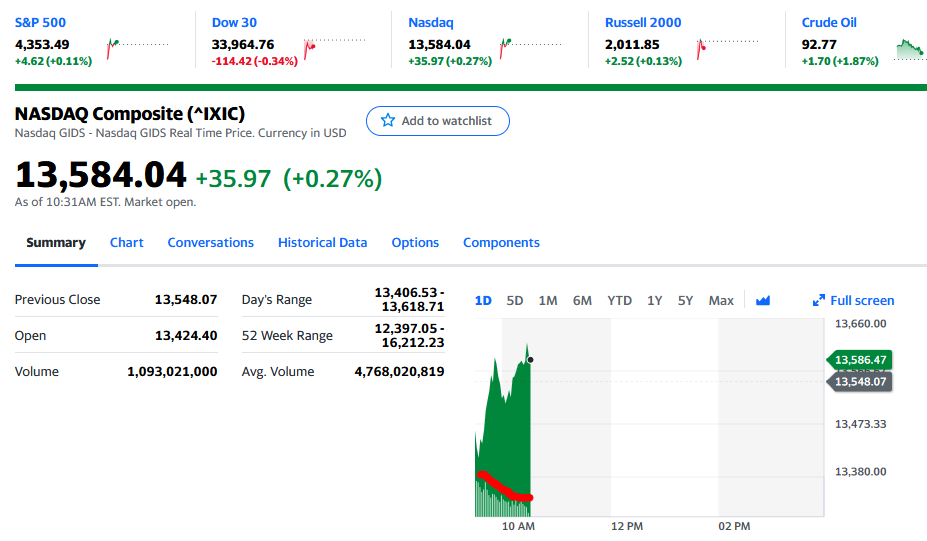Open the Dow 30 index link
The height and width of the screenshot is (541, 927).
coord(234,22)
